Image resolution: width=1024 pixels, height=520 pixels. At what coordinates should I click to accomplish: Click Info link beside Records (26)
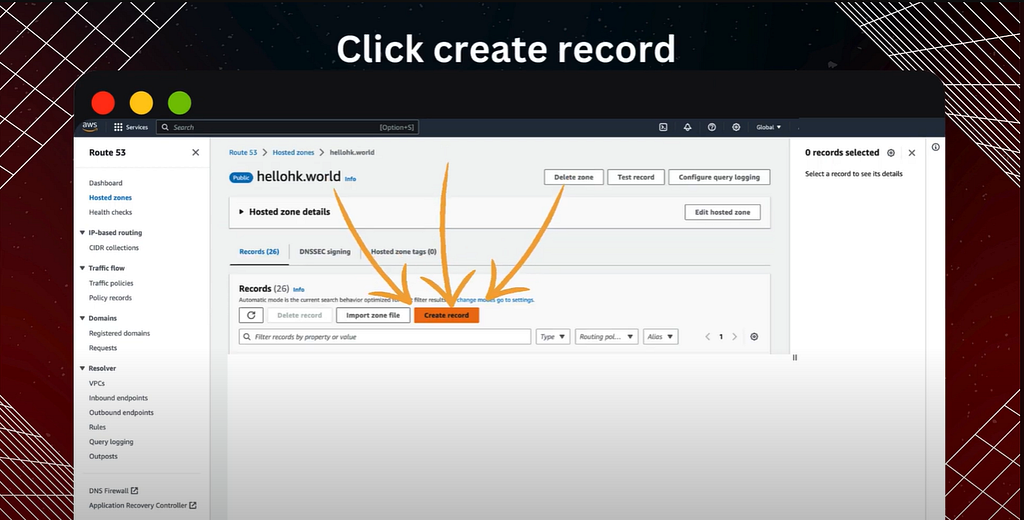click(x=298, y=289)
